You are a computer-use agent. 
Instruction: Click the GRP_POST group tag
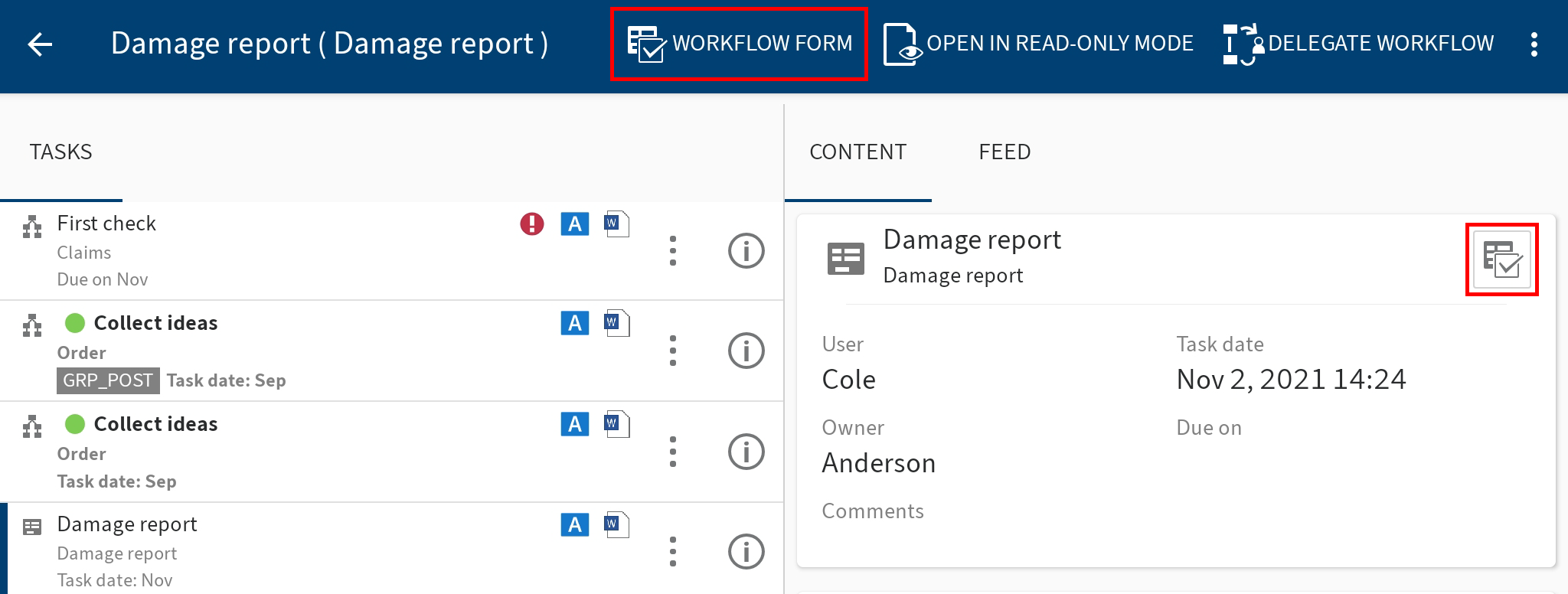[x=108, y=380]
